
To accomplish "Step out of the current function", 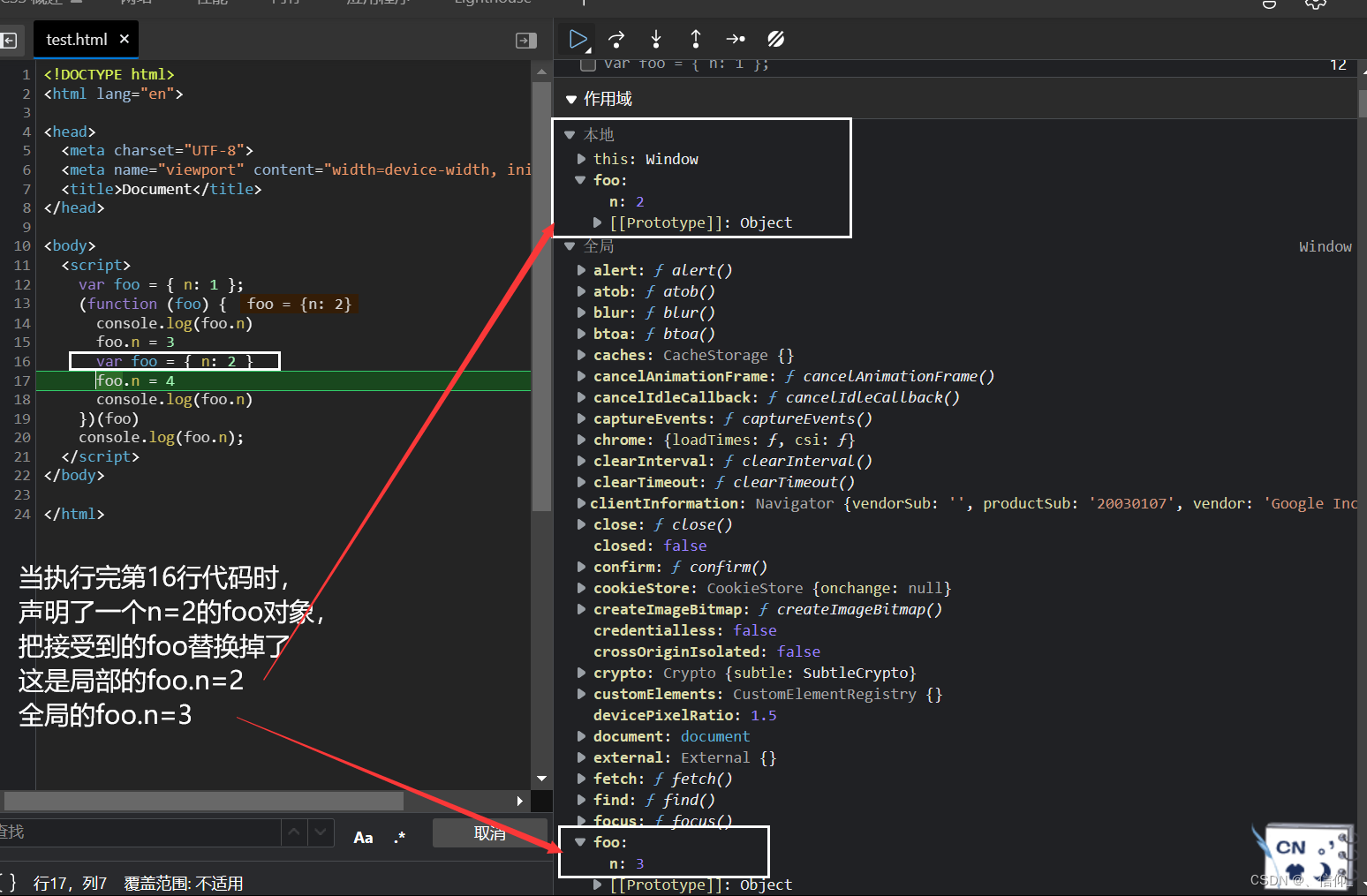I will coord(696,39).
